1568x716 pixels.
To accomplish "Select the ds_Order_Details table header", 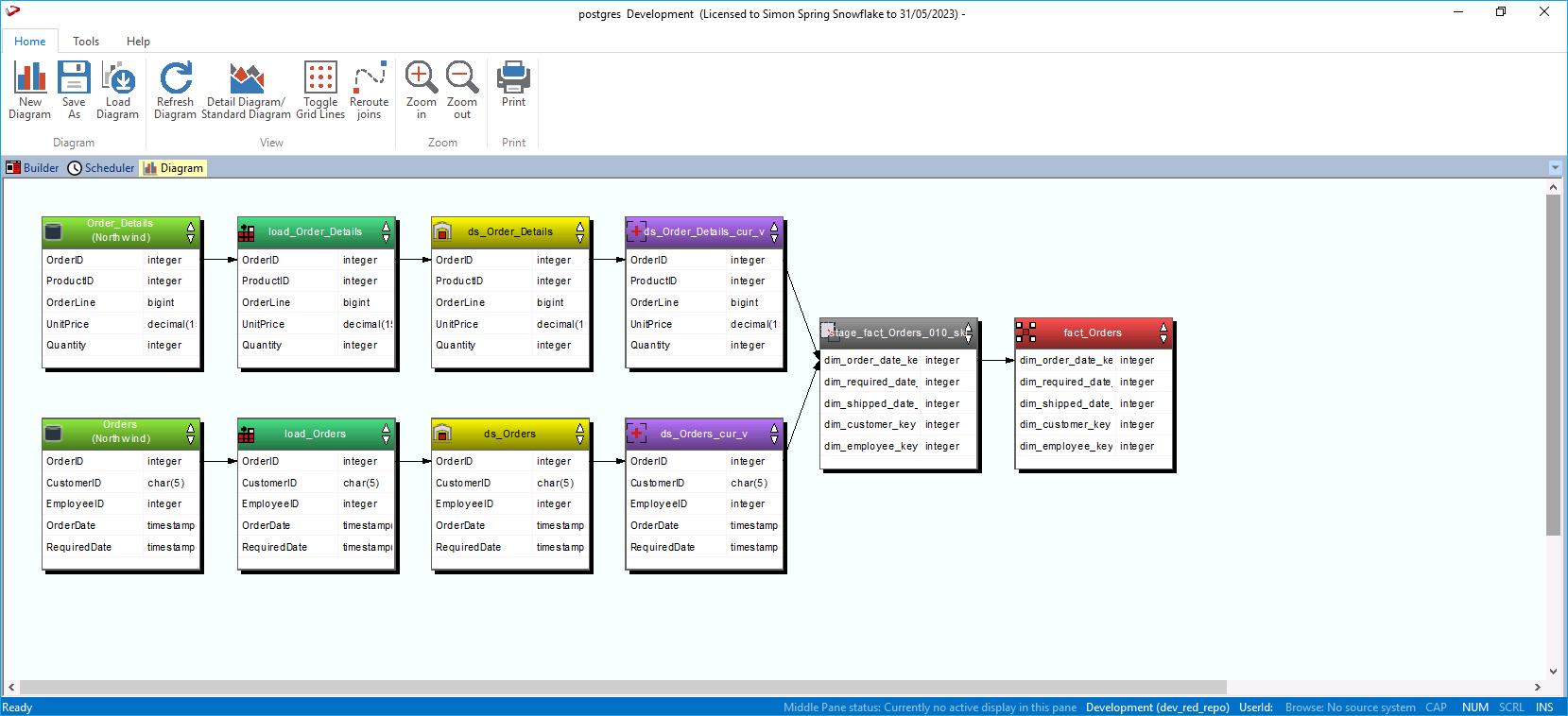I will [510, 231].
